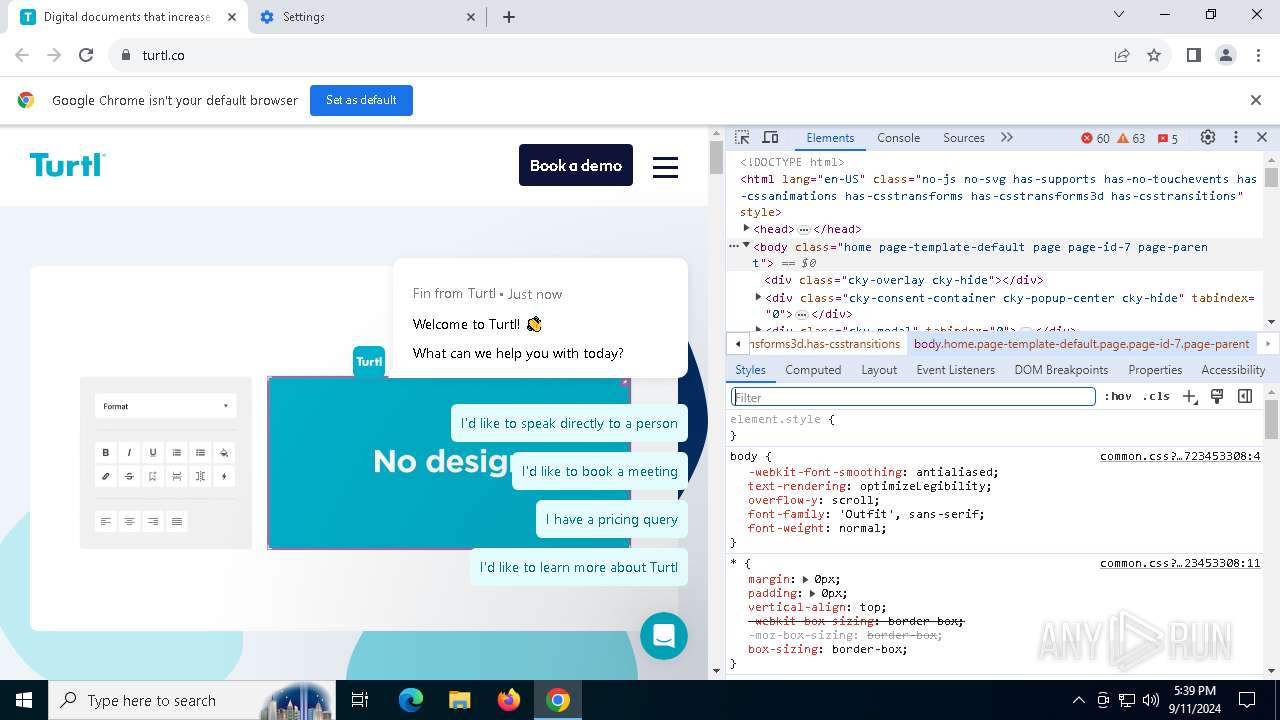Click the Book a demo button
The width and height of the screenshot is (1280, 720).
[576, 165]
